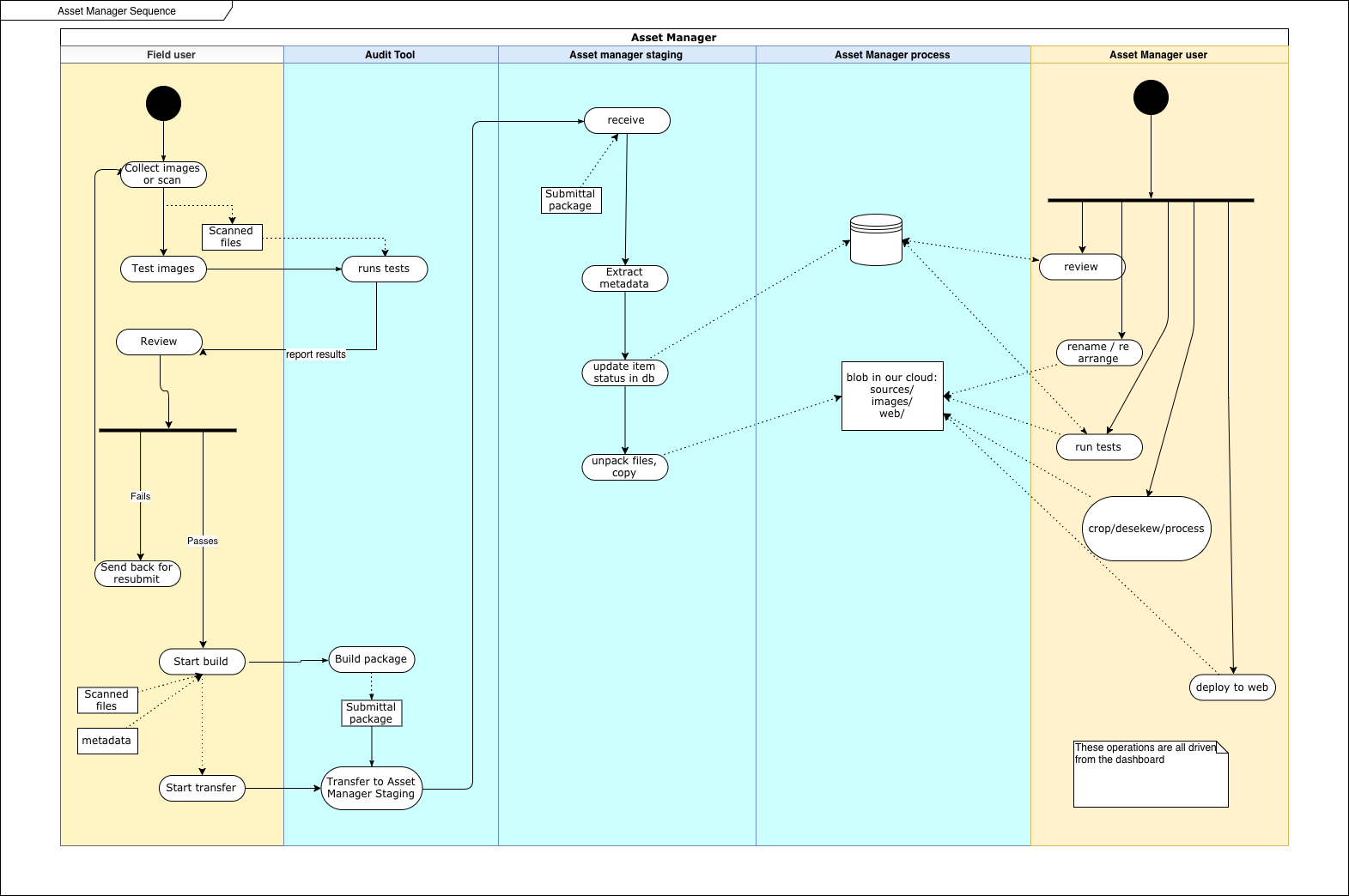Screen dimensions: 1349x896
Task: Select the 'receive' node
Action: [x=627, y=120]
